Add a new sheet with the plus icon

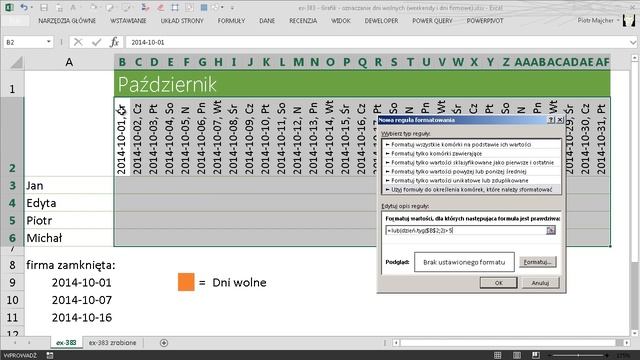tap(164, 343)
